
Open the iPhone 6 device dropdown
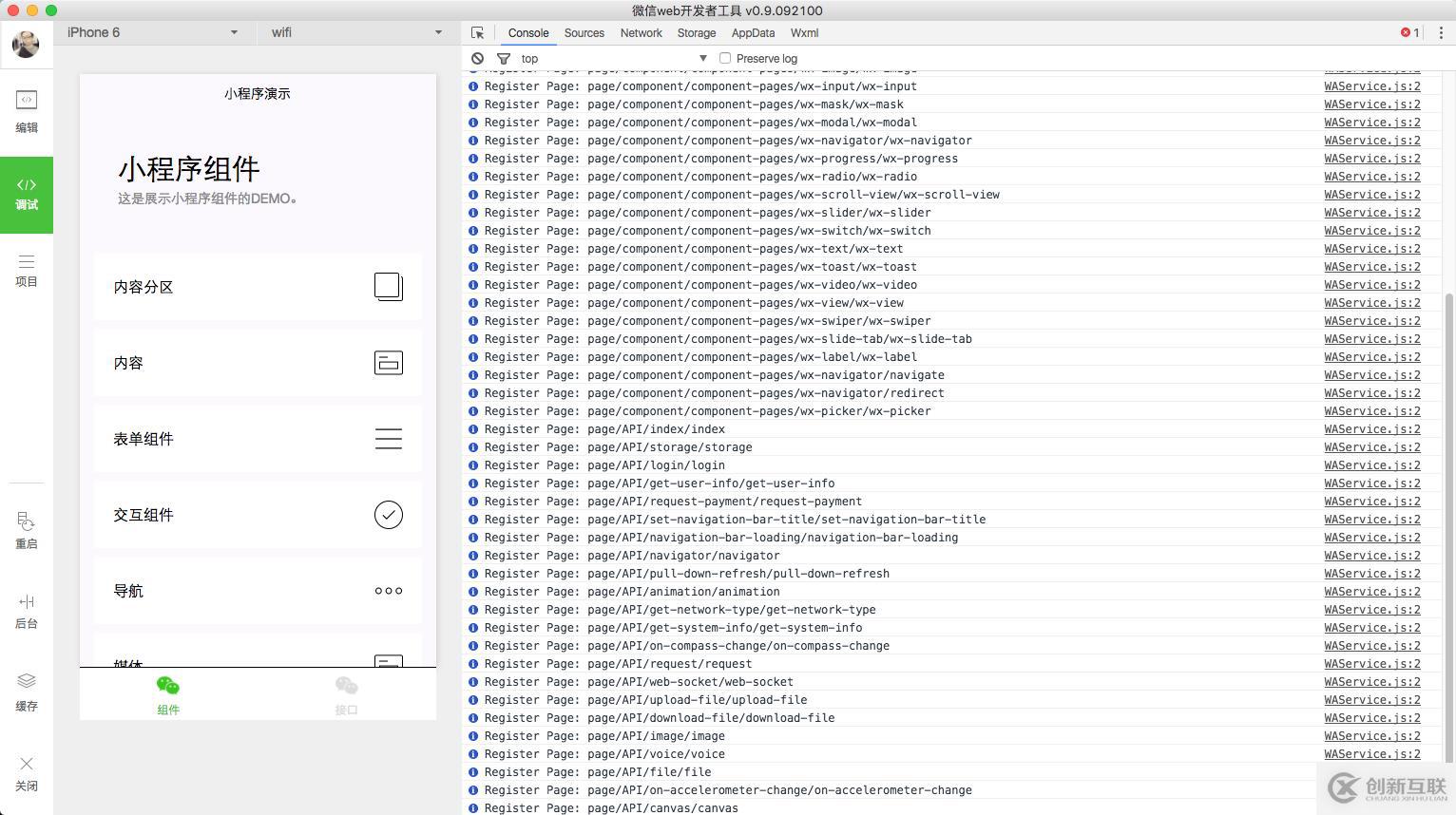[152, 32]
